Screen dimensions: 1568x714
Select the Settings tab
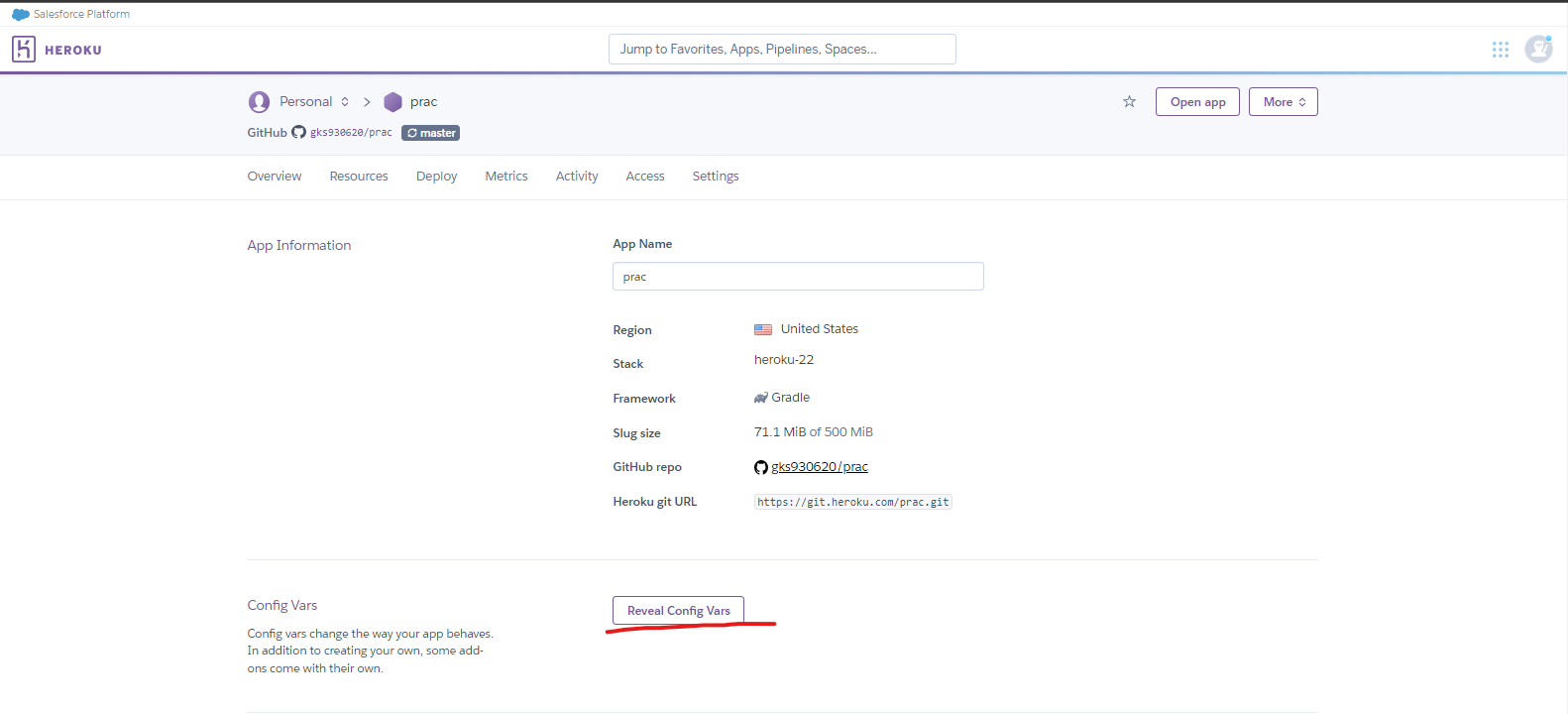716,177
